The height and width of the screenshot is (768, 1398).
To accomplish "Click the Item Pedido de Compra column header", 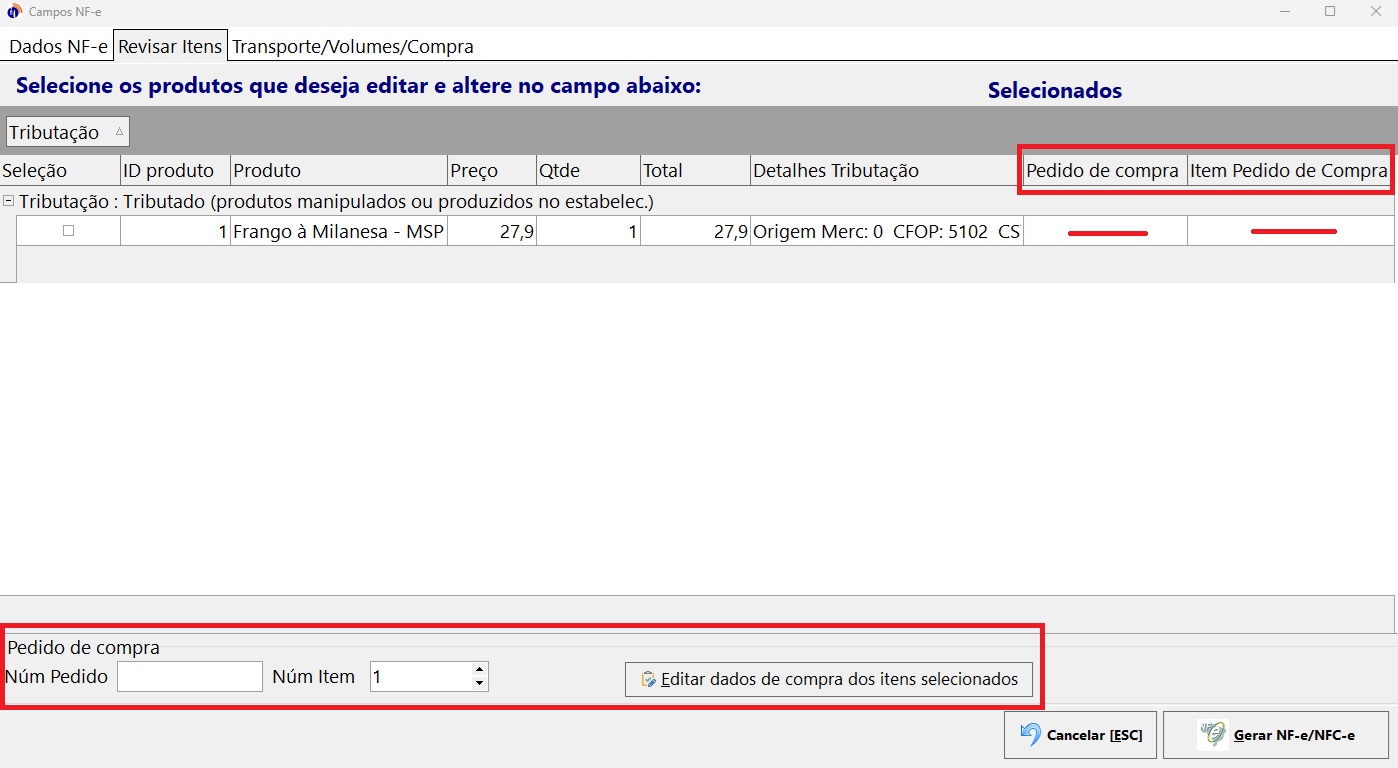I will 1288,171.
